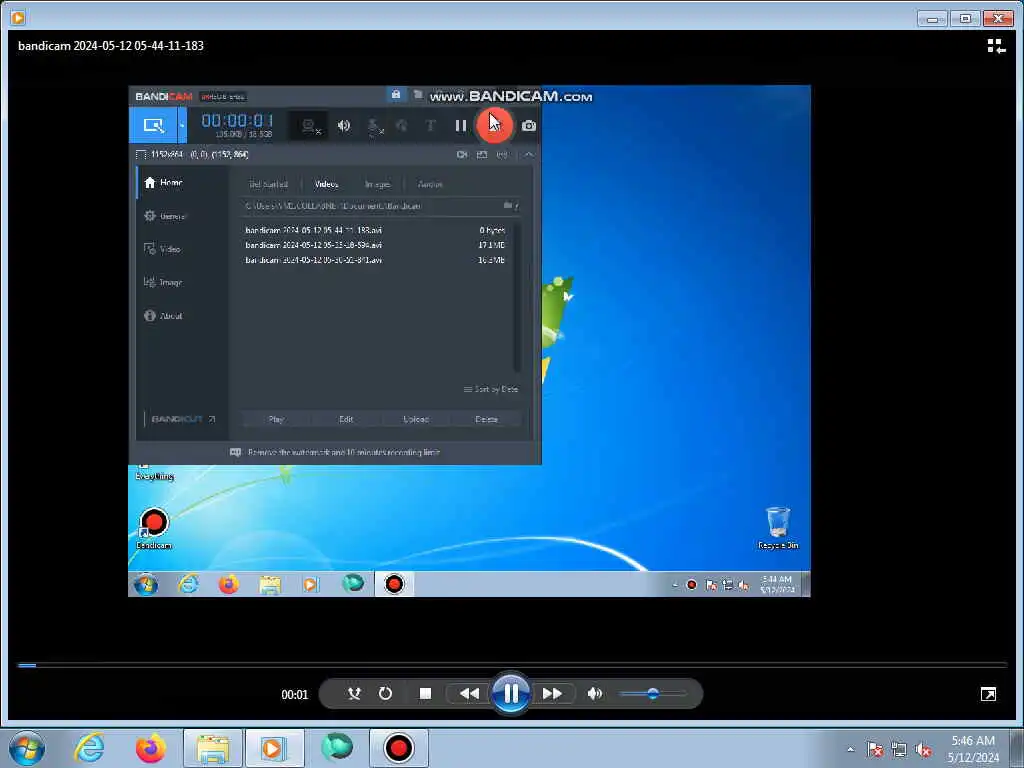
Task: Show hidden system tray icons arrow
Action: click(850, 749)
